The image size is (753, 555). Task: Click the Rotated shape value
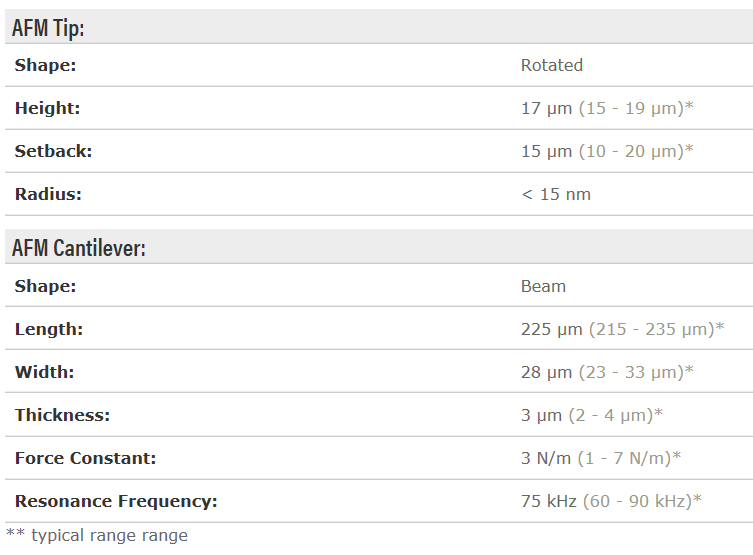[x=551, y=65]
